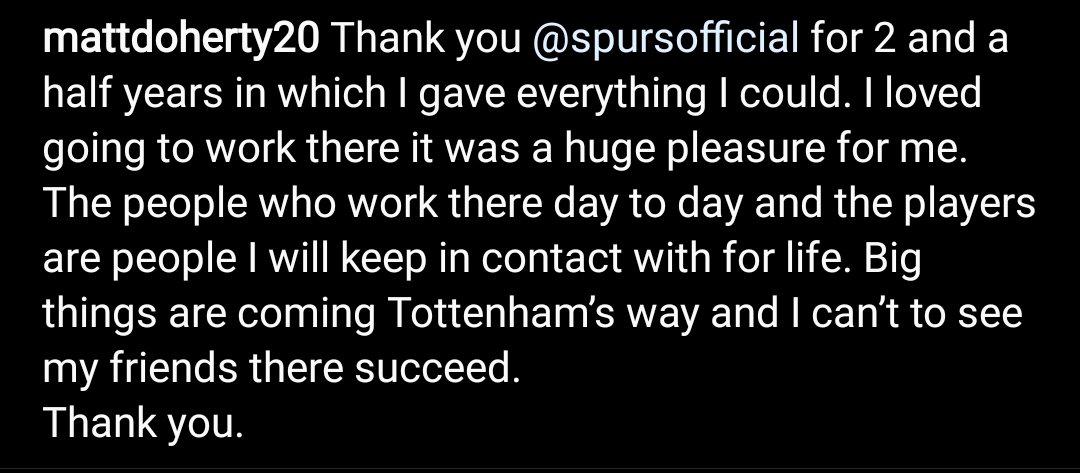Screen dimensions: 1080x473
Task: Open the mattdoherty20 profile username
Action: click(x=181, y=41)
